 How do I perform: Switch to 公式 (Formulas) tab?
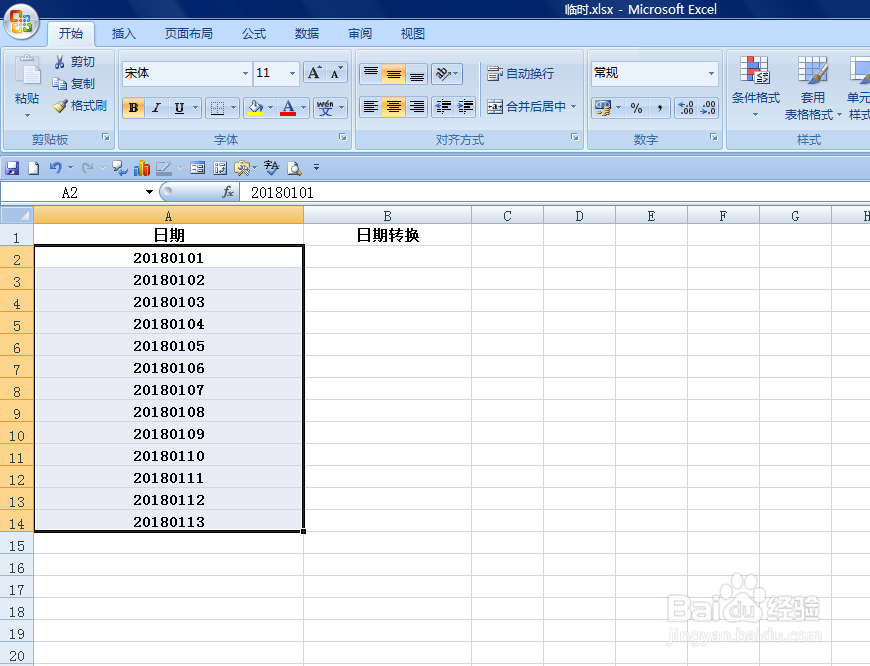click(254, 34)
